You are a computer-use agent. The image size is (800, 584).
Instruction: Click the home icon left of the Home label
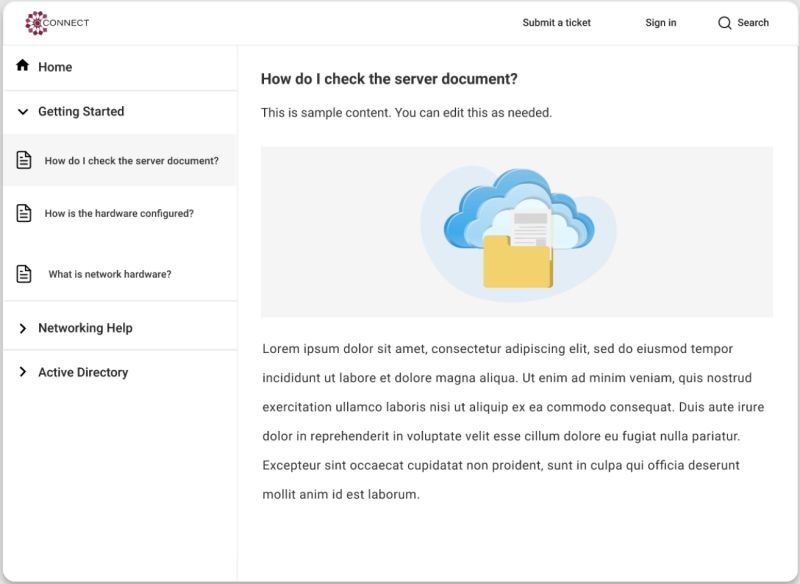[x=20, y=64]
